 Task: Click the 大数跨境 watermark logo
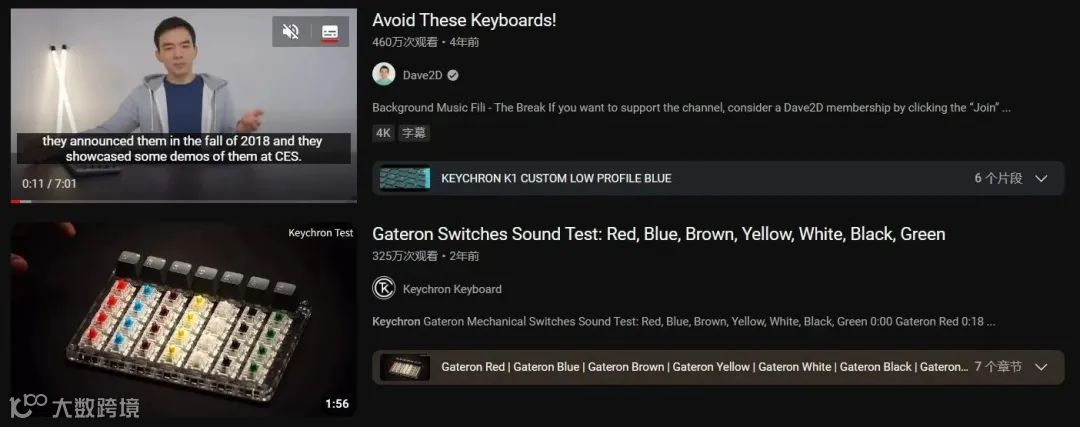click(x=74, y=407)
